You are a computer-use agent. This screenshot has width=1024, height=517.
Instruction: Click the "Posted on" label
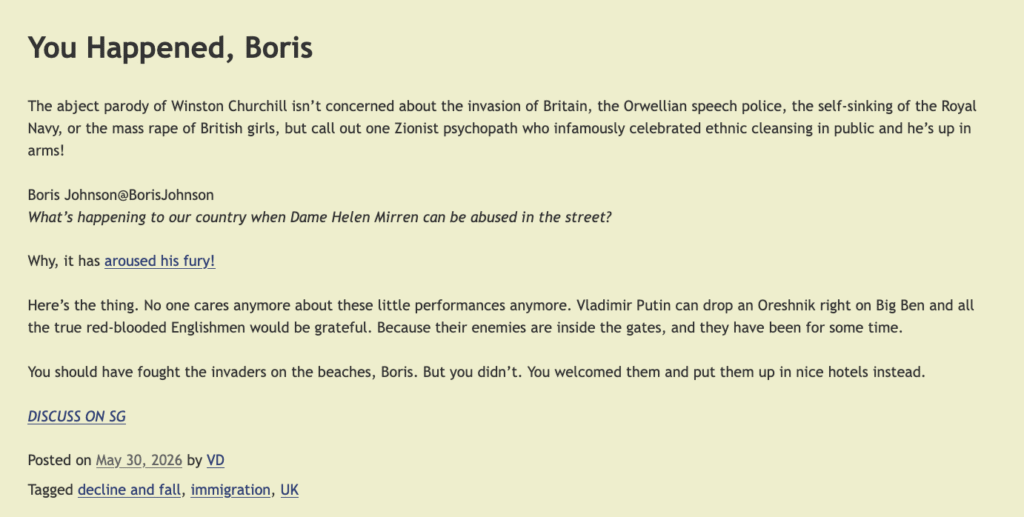coord(59,460)
